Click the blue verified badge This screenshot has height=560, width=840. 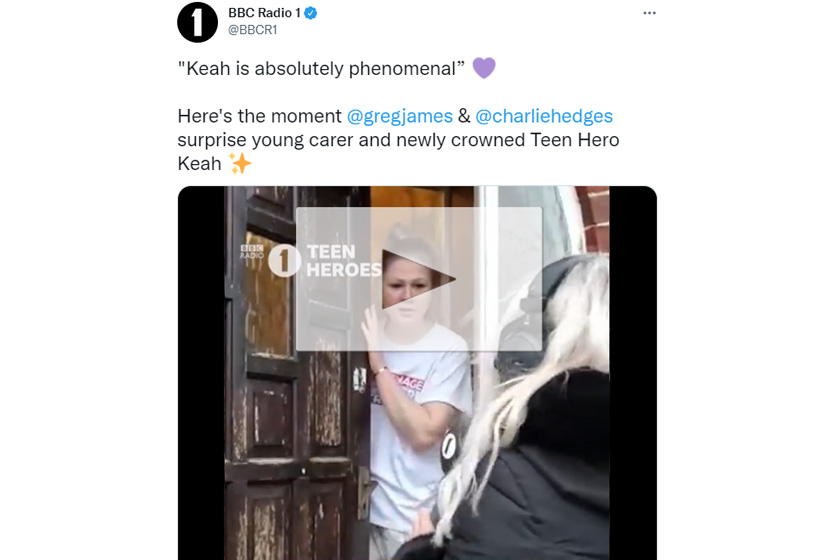click(x=311, y=13)
